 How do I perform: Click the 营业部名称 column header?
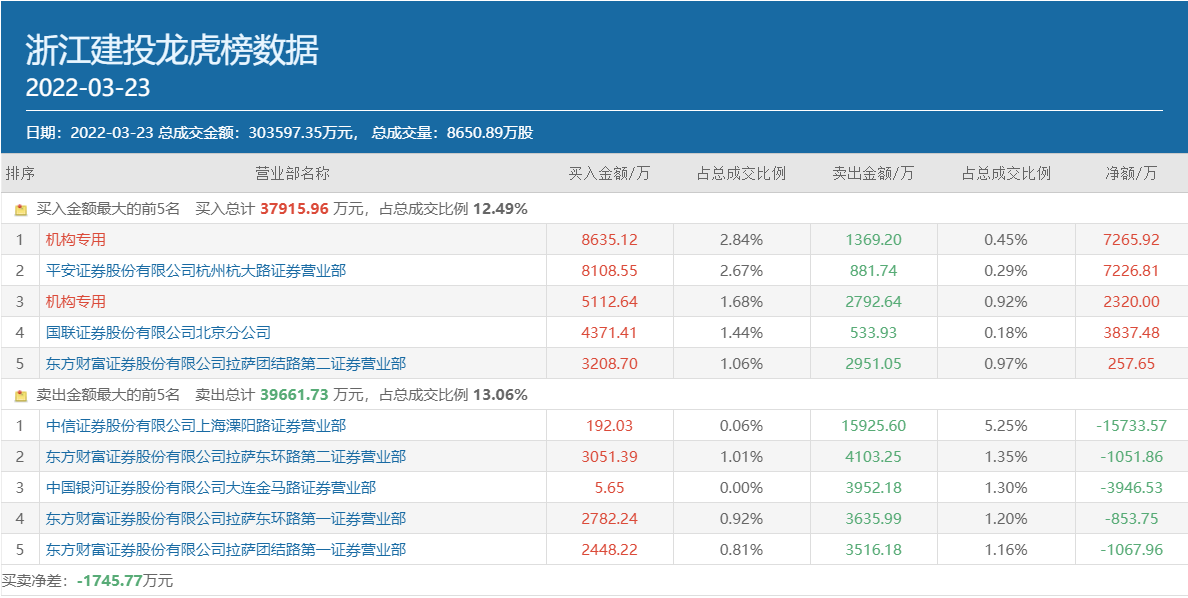click(292, 173)
